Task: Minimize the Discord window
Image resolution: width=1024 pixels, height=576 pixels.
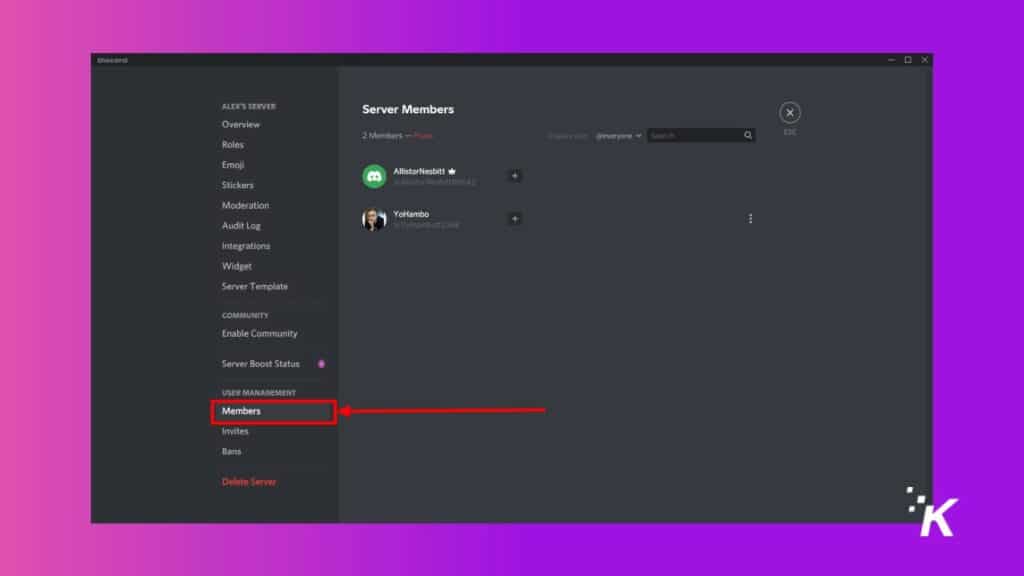Action: pos(891,59)
